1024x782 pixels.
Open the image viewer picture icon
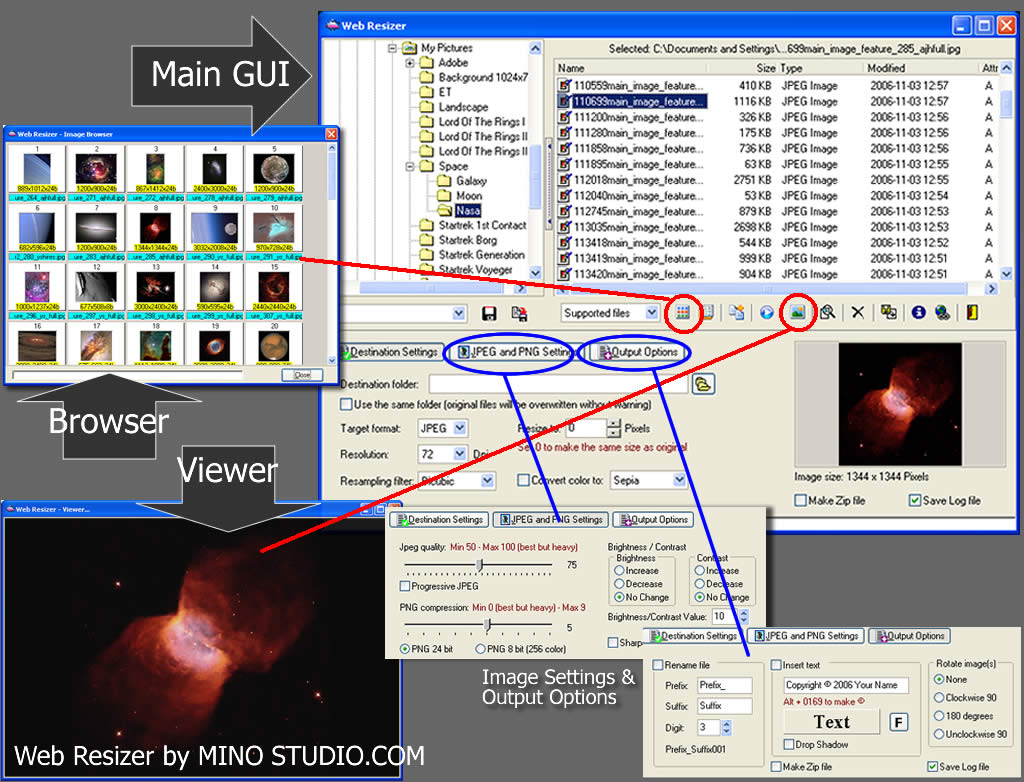(x=797, y=312)
